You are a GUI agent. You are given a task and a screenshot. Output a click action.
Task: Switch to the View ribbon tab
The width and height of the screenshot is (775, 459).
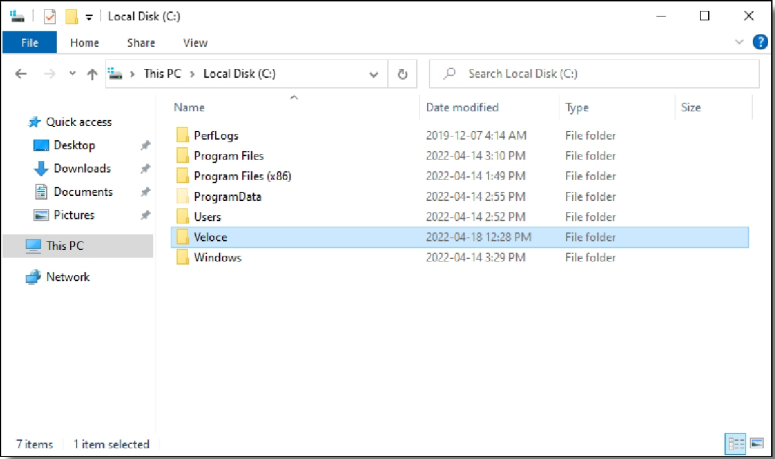[195, 43]
